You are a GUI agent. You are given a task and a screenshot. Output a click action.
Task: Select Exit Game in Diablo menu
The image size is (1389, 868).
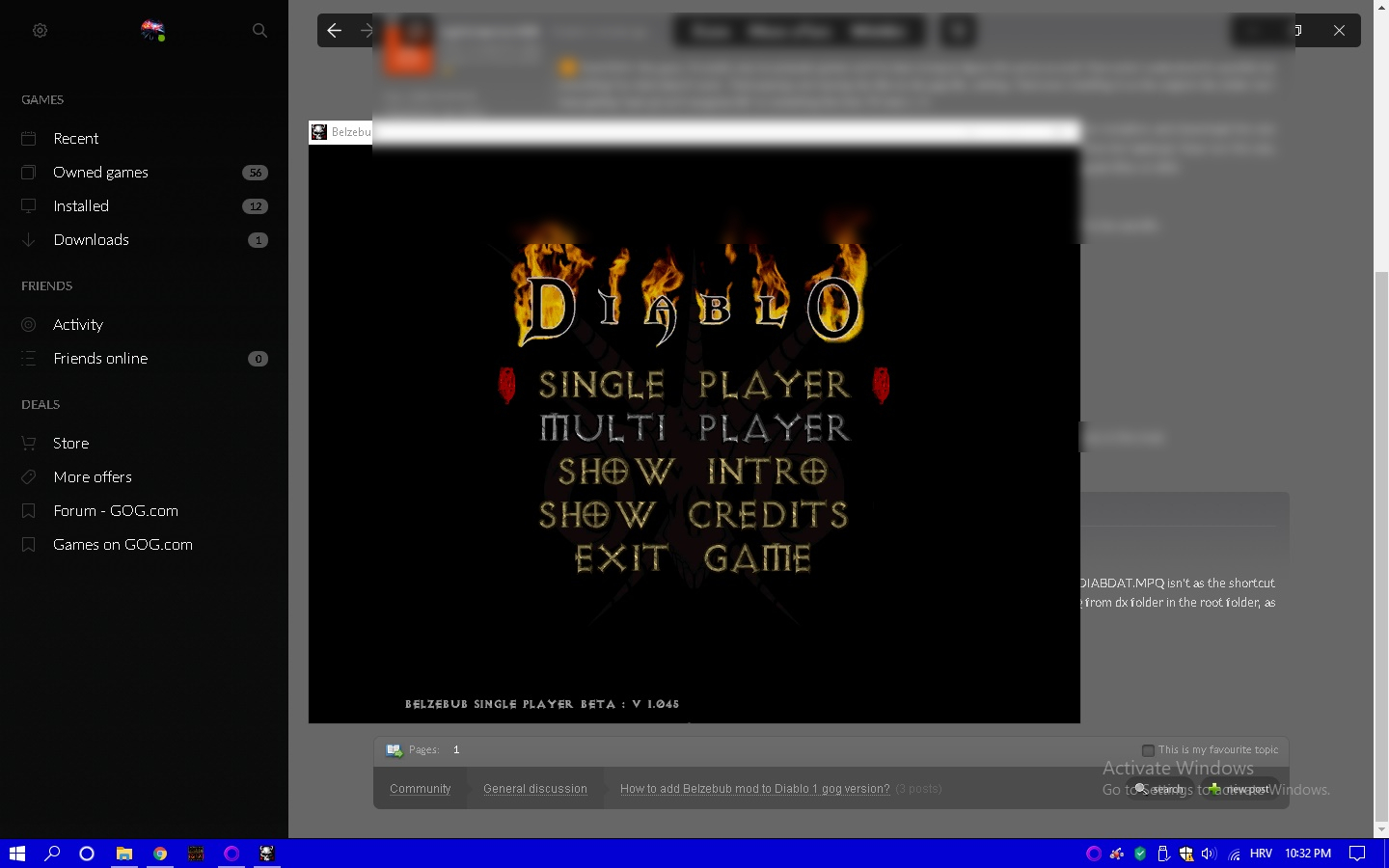pos(693,558)
